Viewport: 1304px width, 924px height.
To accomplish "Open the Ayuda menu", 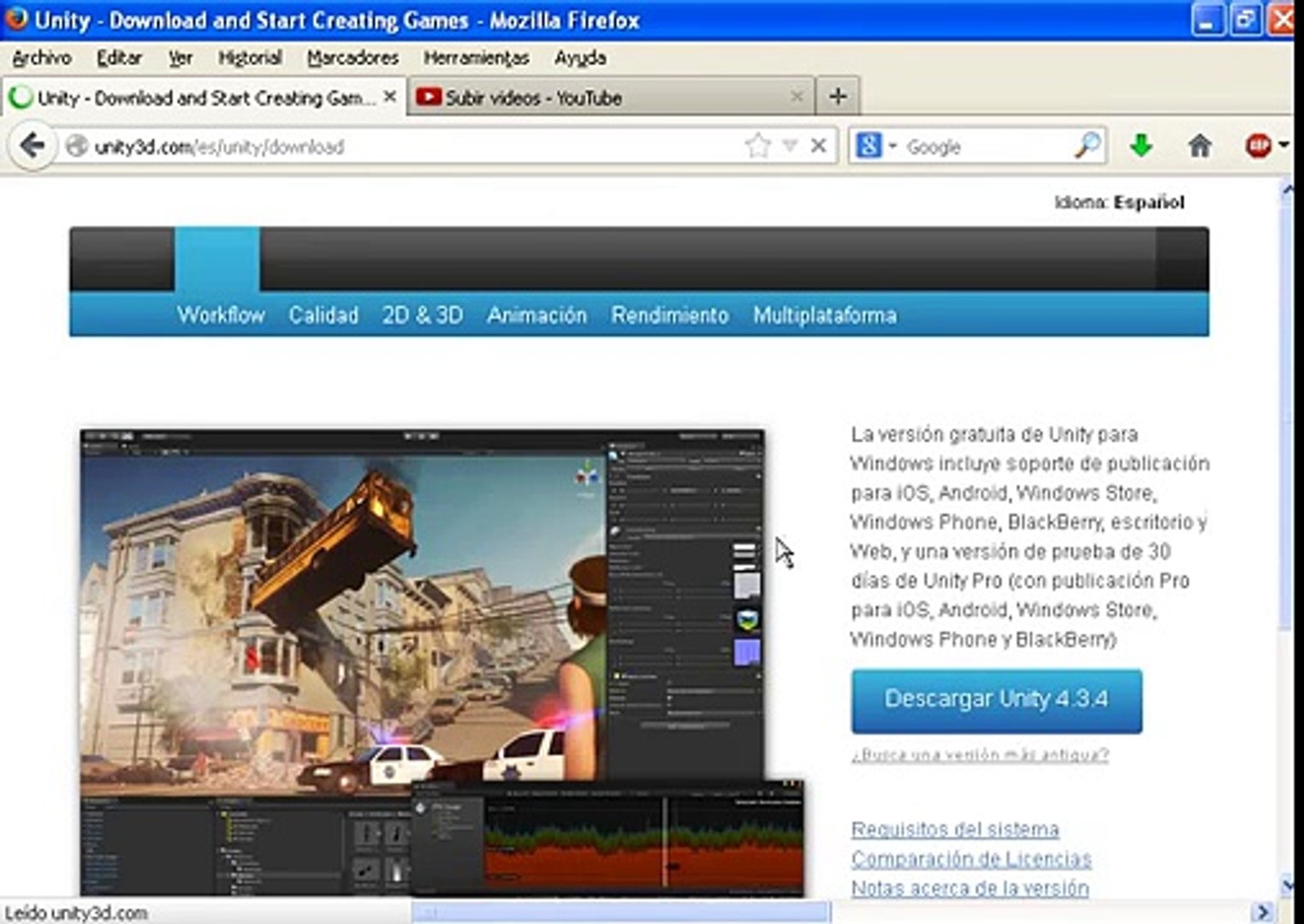I will tap(580, 58).
